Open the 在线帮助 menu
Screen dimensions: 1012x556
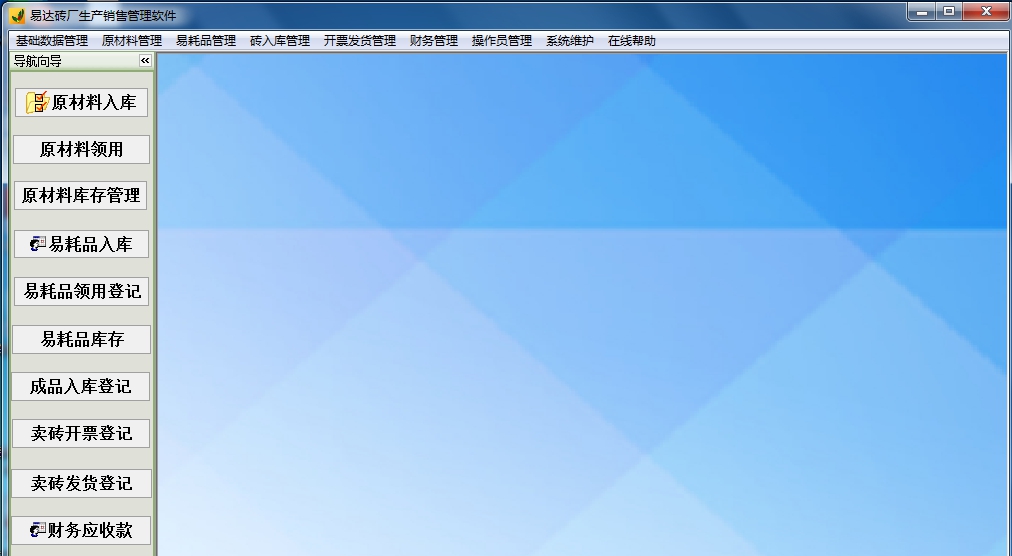631,41
